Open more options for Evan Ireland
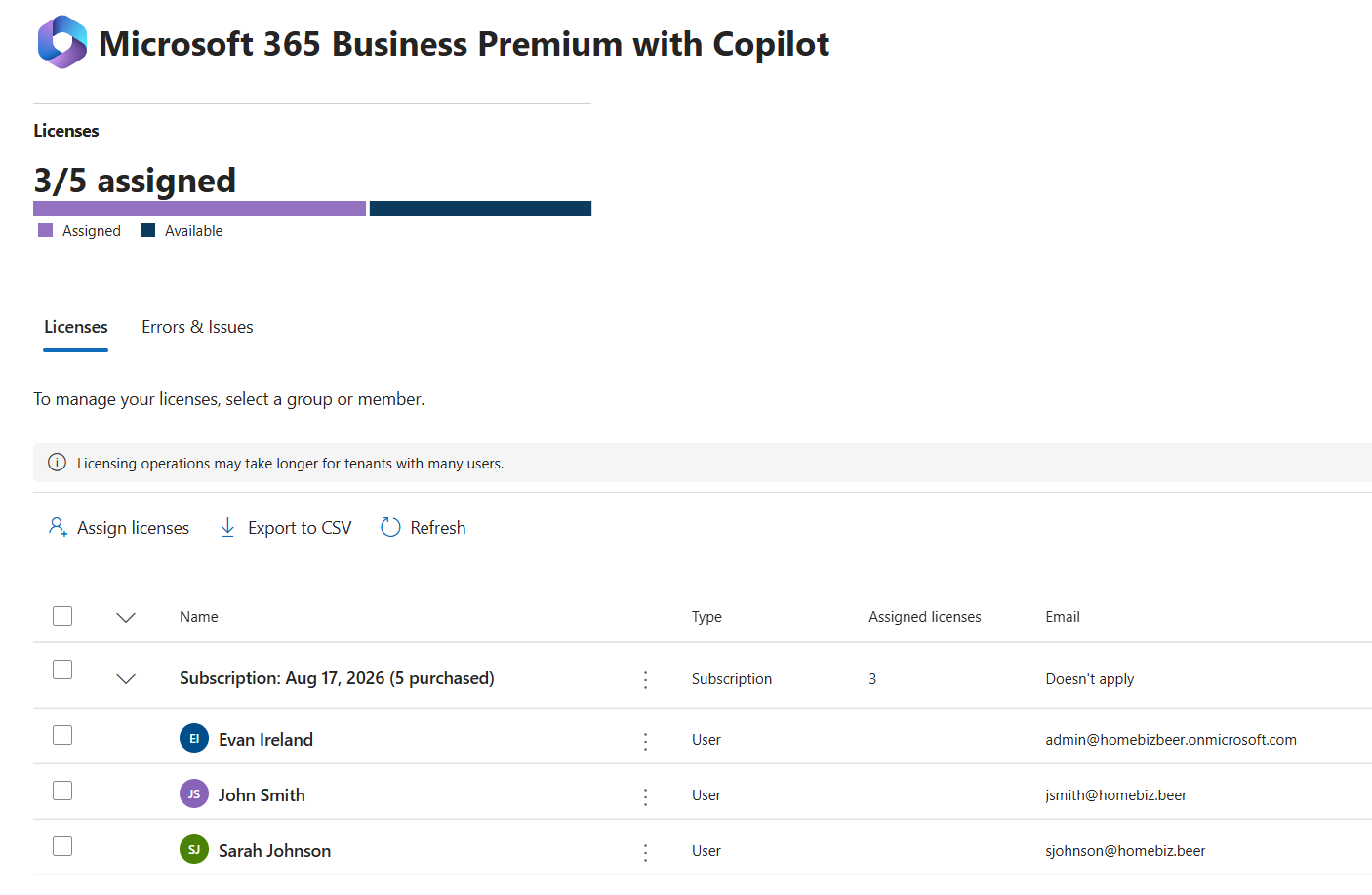The image size is (1372, 895). click(x=645, y=741)
